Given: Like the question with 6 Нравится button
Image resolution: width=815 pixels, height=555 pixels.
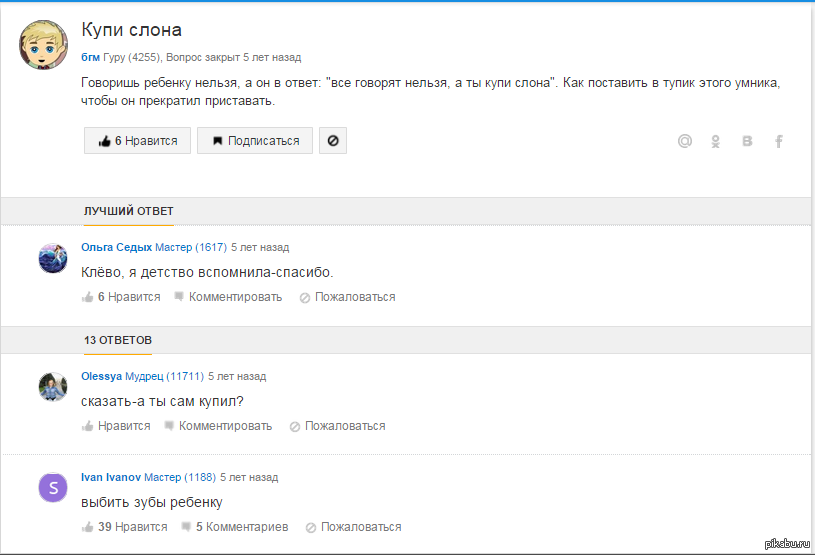Looking at the screenshot, I should (137, 141).
